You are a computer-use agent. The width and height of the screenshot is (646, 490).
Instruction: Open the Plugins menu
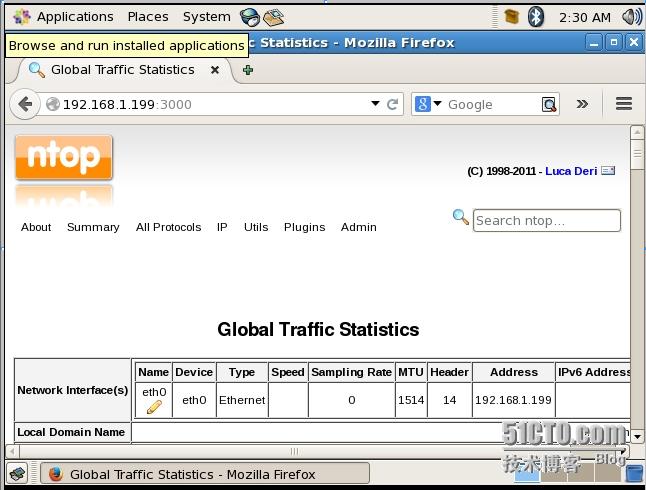coord(304,227)
